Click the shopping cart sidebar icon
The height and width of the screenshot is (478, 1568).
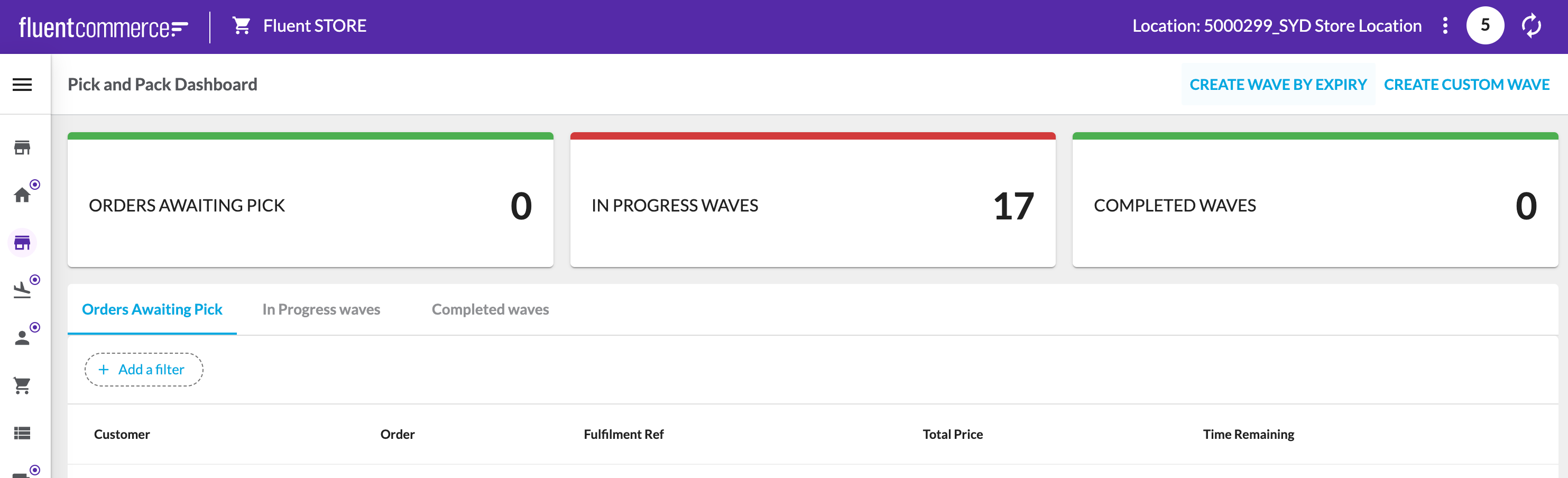click(x=22, y=385)
